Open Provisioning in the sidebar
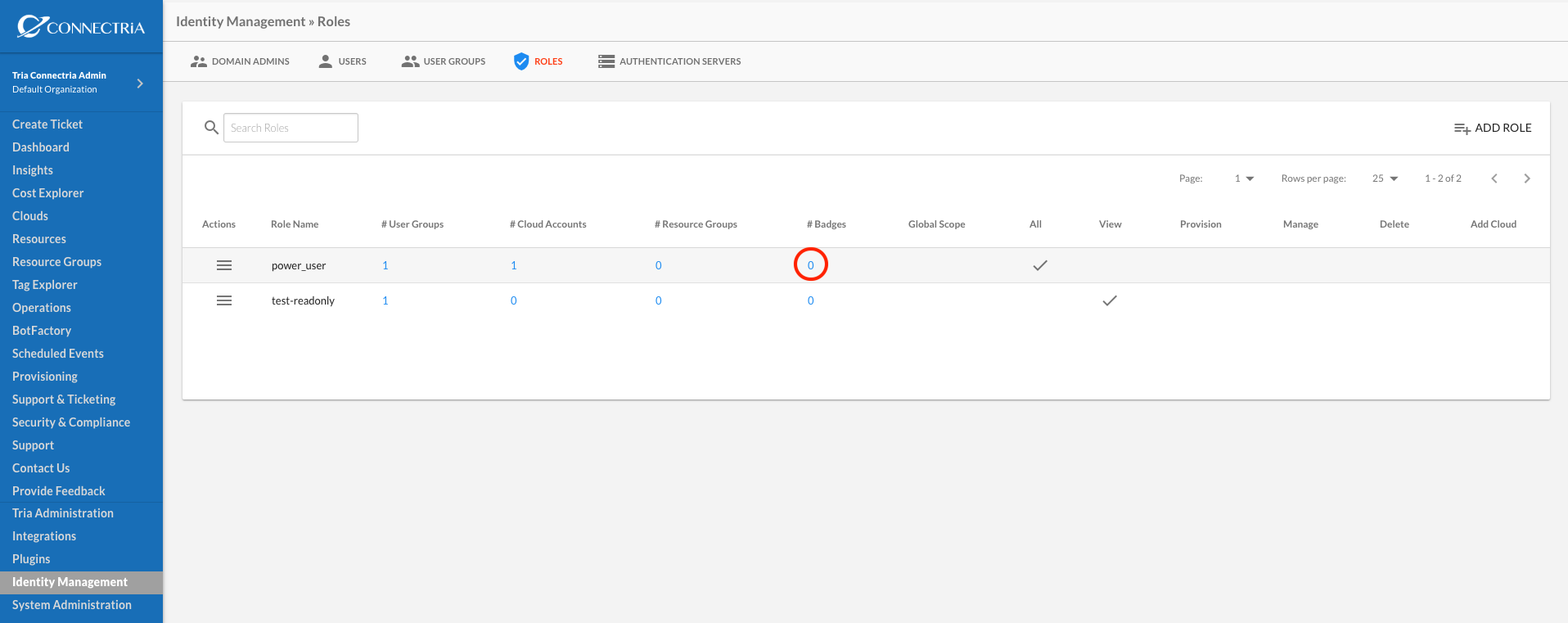 click(45, 377)
